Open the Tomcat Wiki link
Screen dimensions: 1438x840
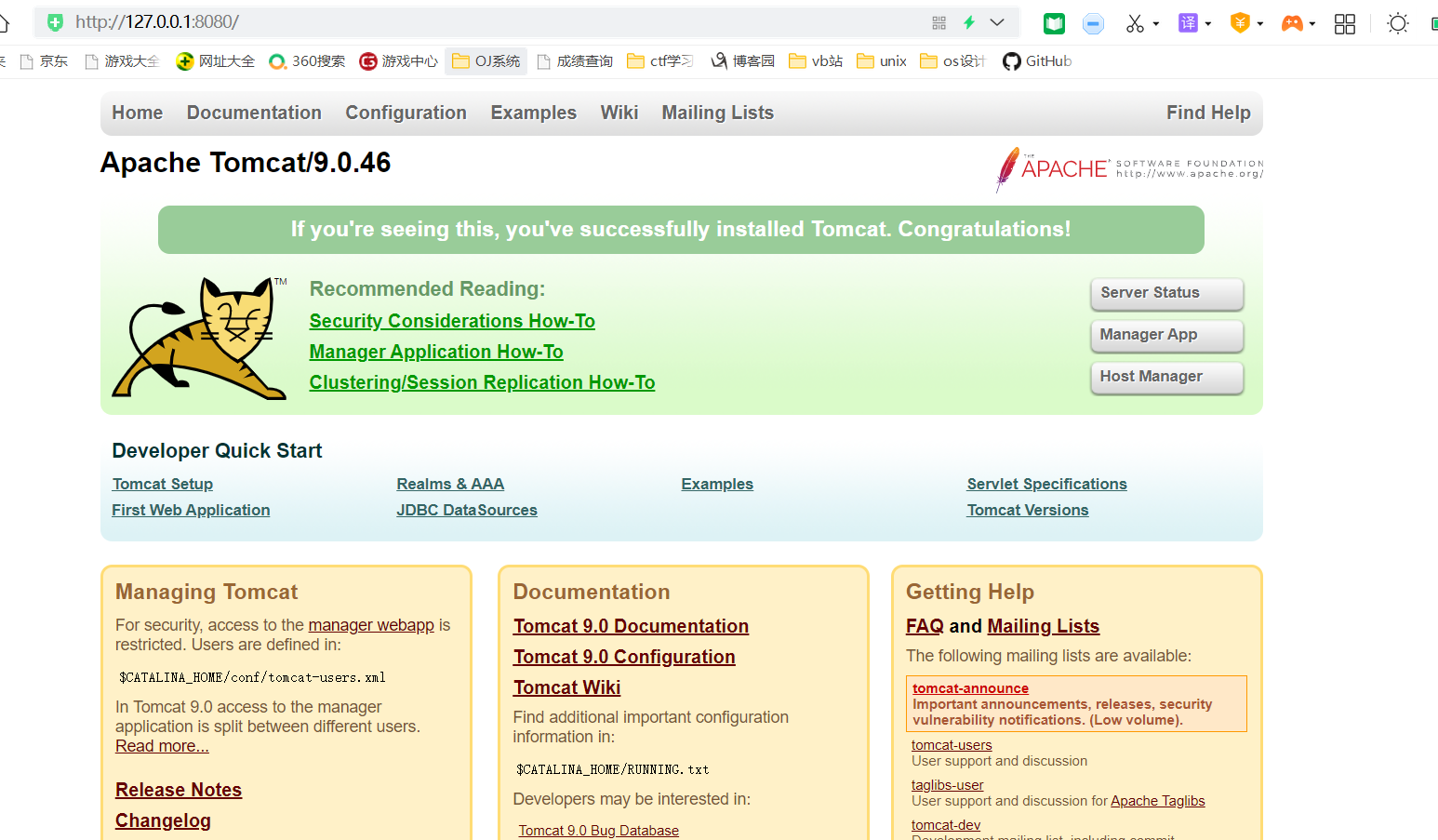[566, 687]
